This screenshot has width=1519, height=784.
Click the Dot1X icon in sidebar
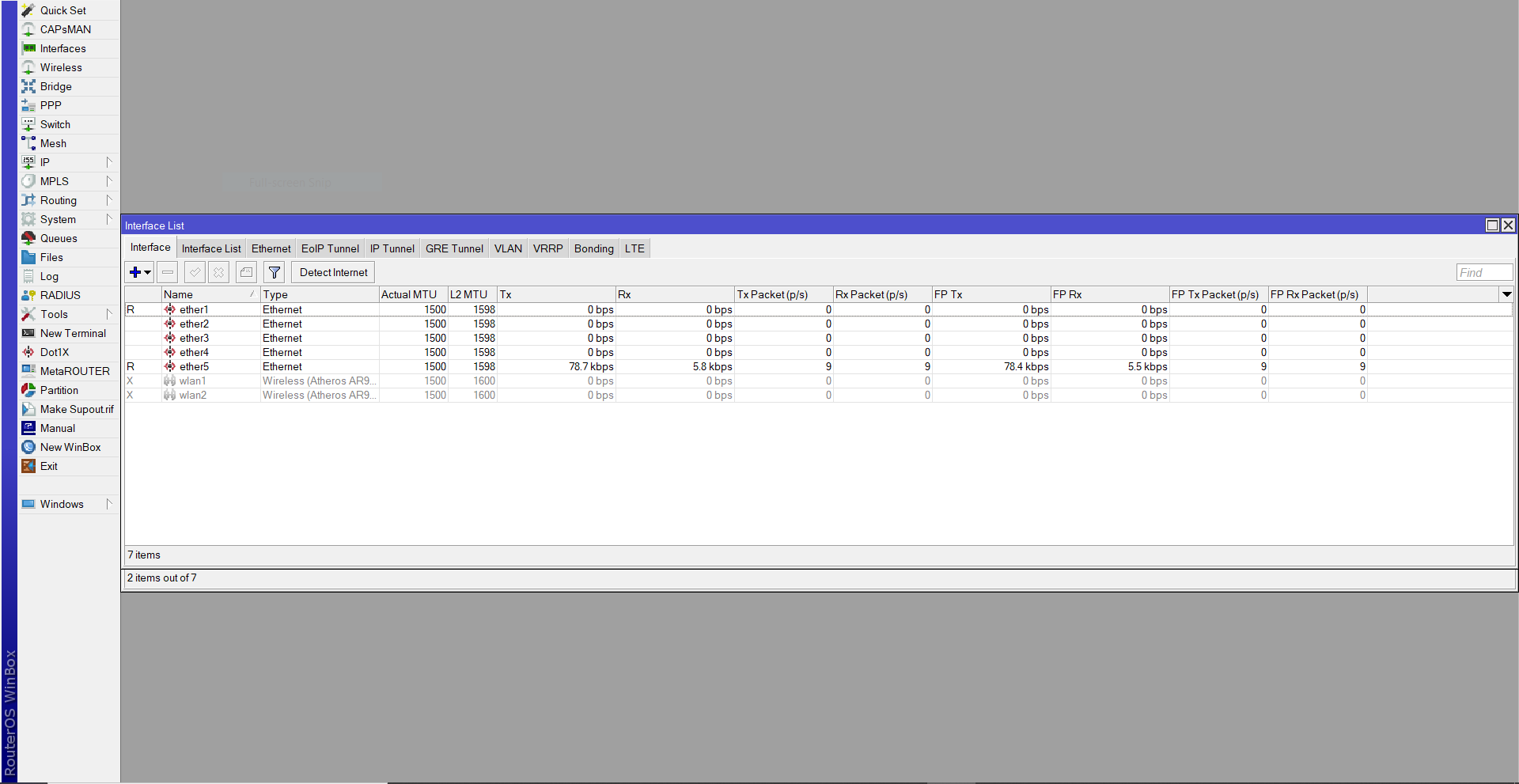tap(28, 352)
